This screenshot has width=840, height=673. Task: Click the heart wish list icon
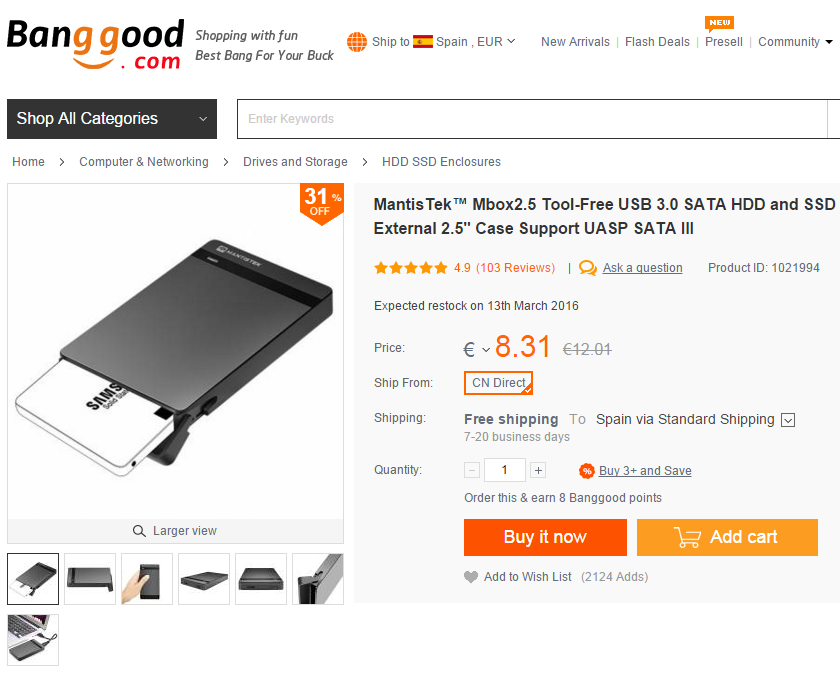tap(471, 577)
